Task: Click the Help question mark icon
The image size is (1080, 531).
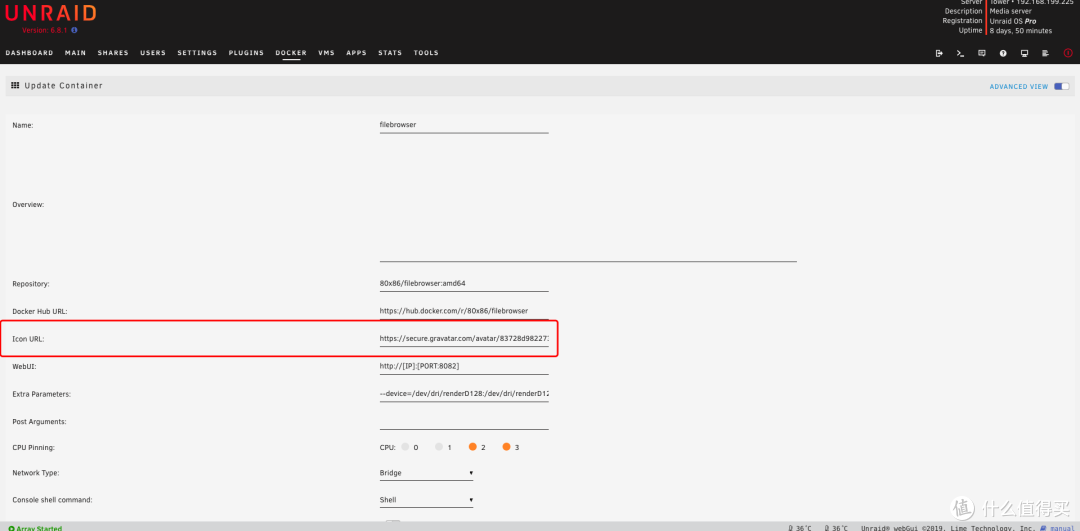Action: 1003,53
